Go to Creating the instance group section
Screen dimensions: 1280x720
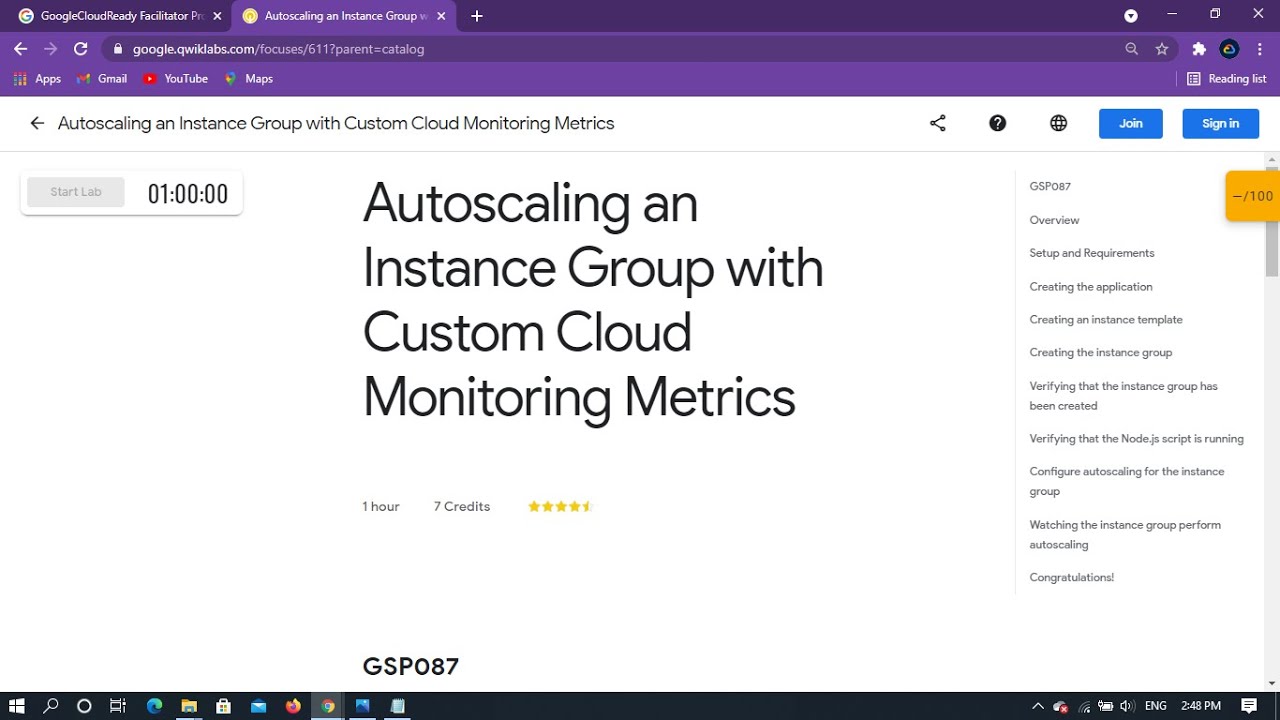click(x=1101, y=353)
